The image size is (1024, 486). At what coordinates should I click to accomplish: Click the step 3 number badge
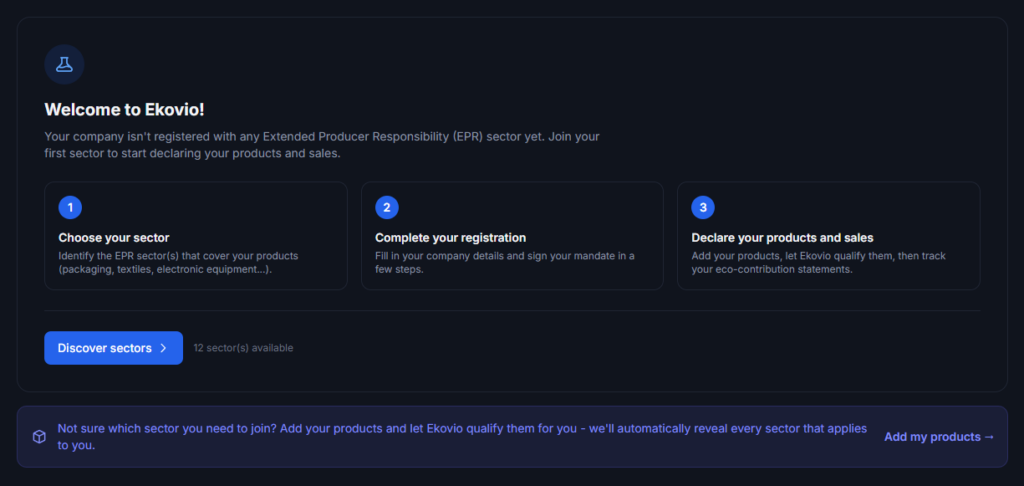[x=703, y=208]
